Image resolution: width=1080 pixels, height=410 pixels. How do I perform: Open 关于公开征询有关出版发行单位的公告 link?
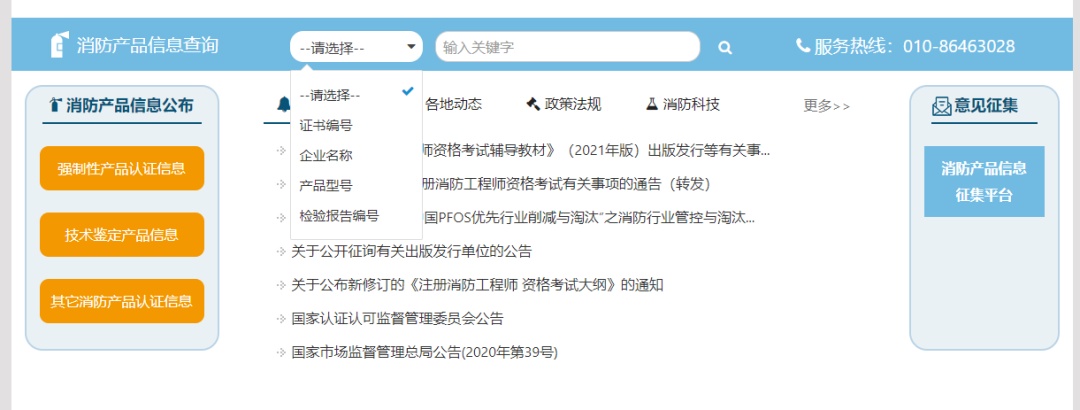pyautogui.click(x=411, y=252)
